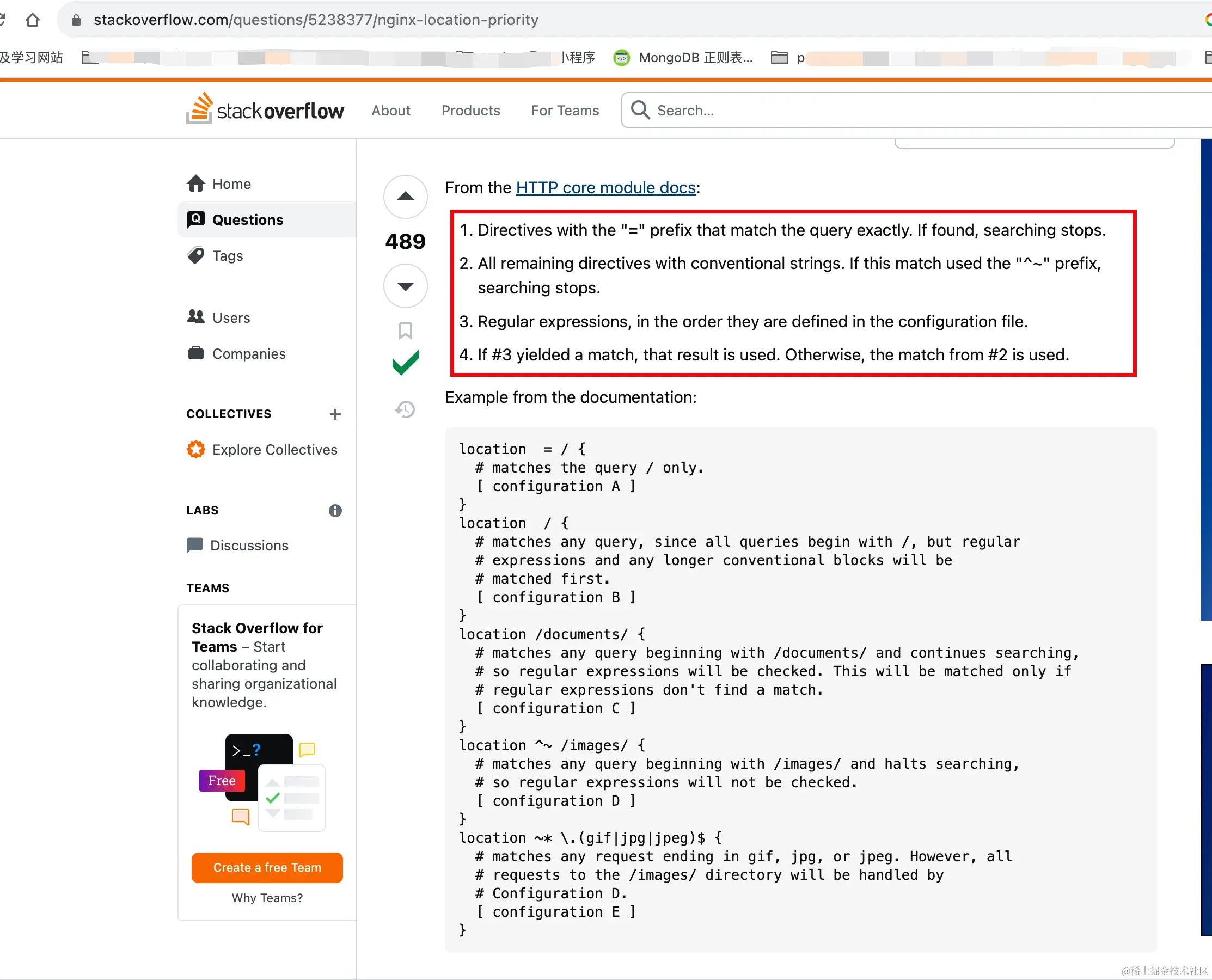
Task: Click Explore Collectives
Action: (274, 449)
